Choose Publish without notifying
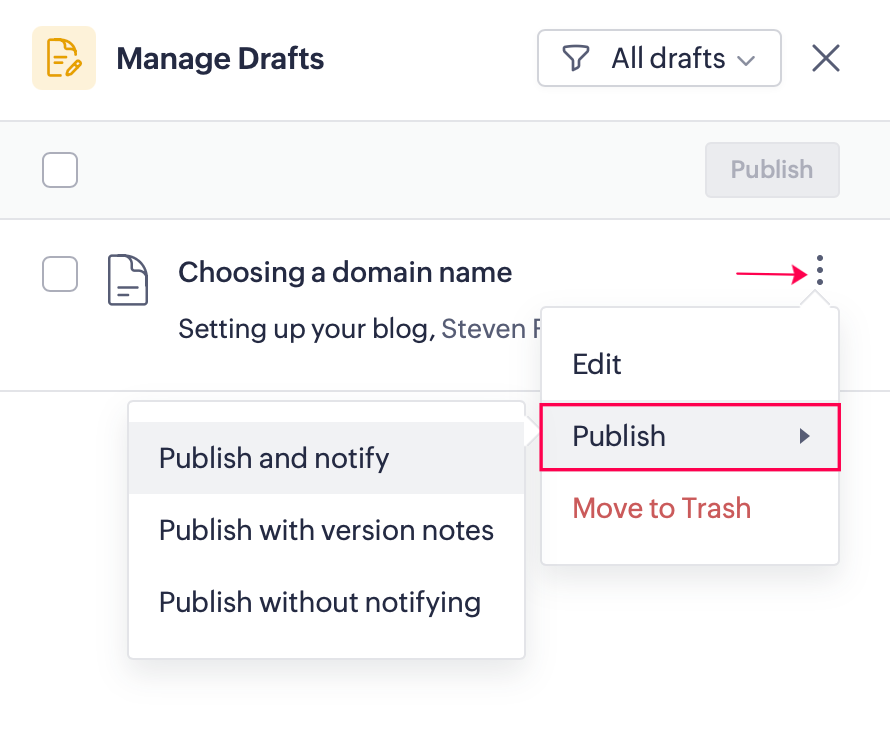This screenshot has height=746, width=890. [320, 602]
